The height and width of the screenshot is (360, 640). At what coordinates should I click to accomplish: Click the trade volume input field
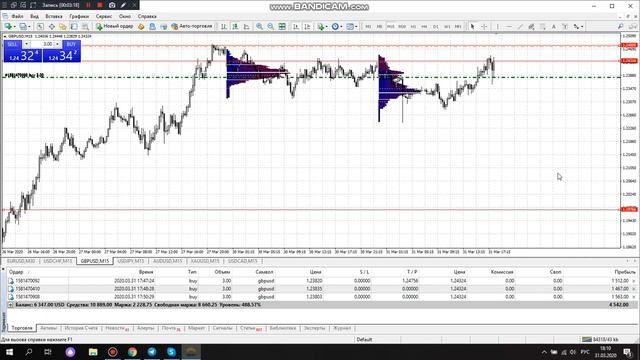tap(42, 44)
